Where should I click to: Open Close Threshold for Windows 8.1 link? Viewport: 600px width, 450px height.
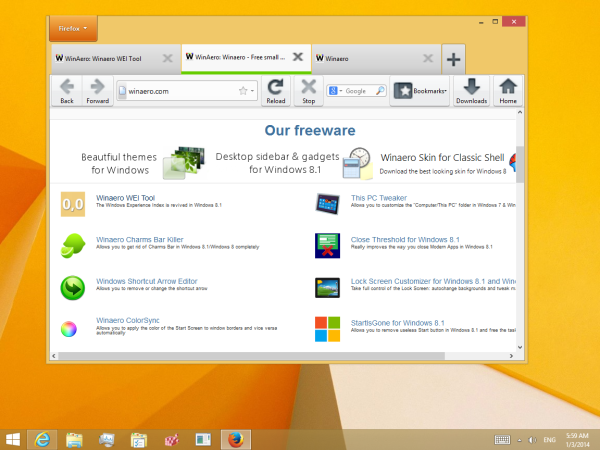(x=405, y=240)
